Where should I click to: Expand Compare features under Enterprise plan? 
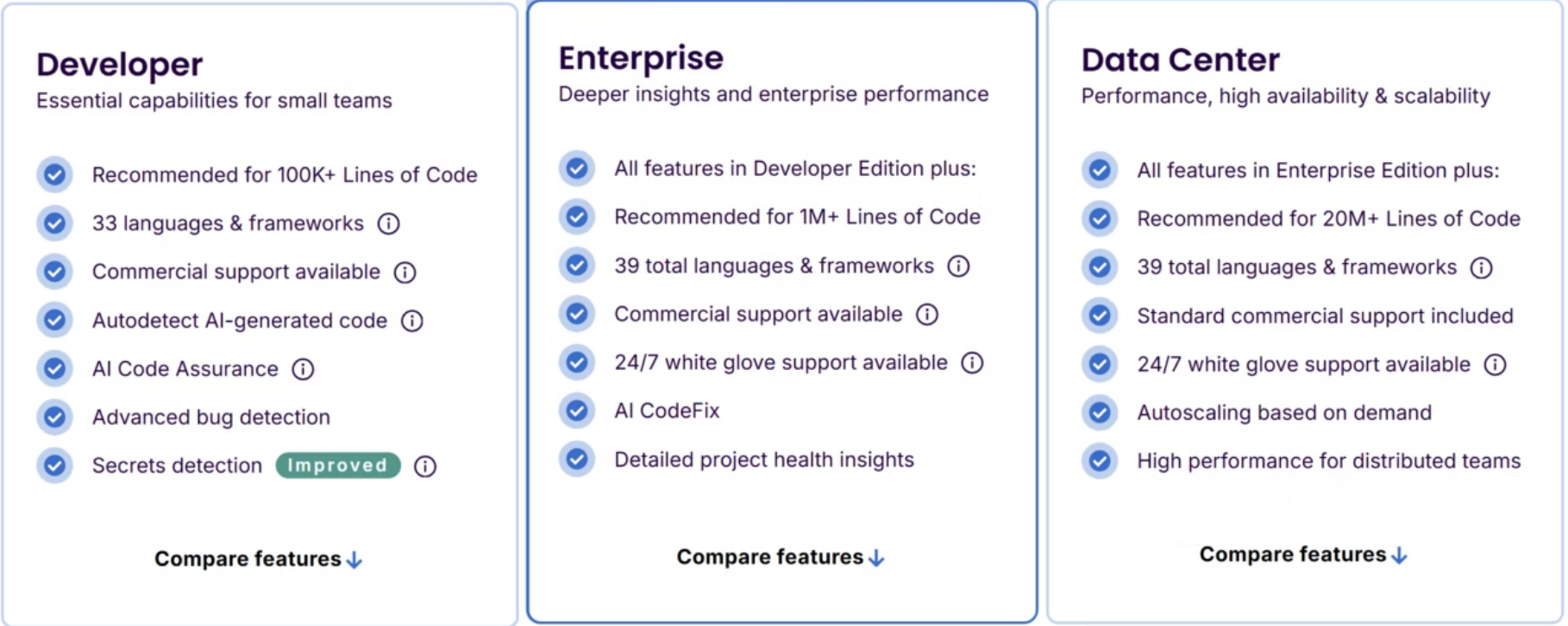[781, 558]
